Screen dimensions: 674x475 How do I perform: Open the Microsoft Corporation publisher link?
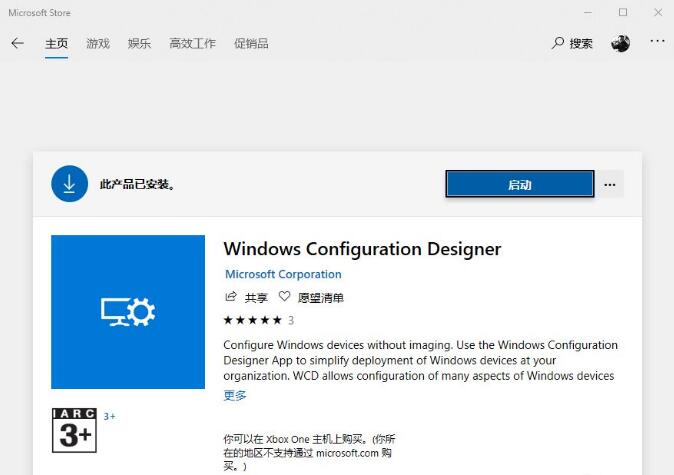(283, 274)
